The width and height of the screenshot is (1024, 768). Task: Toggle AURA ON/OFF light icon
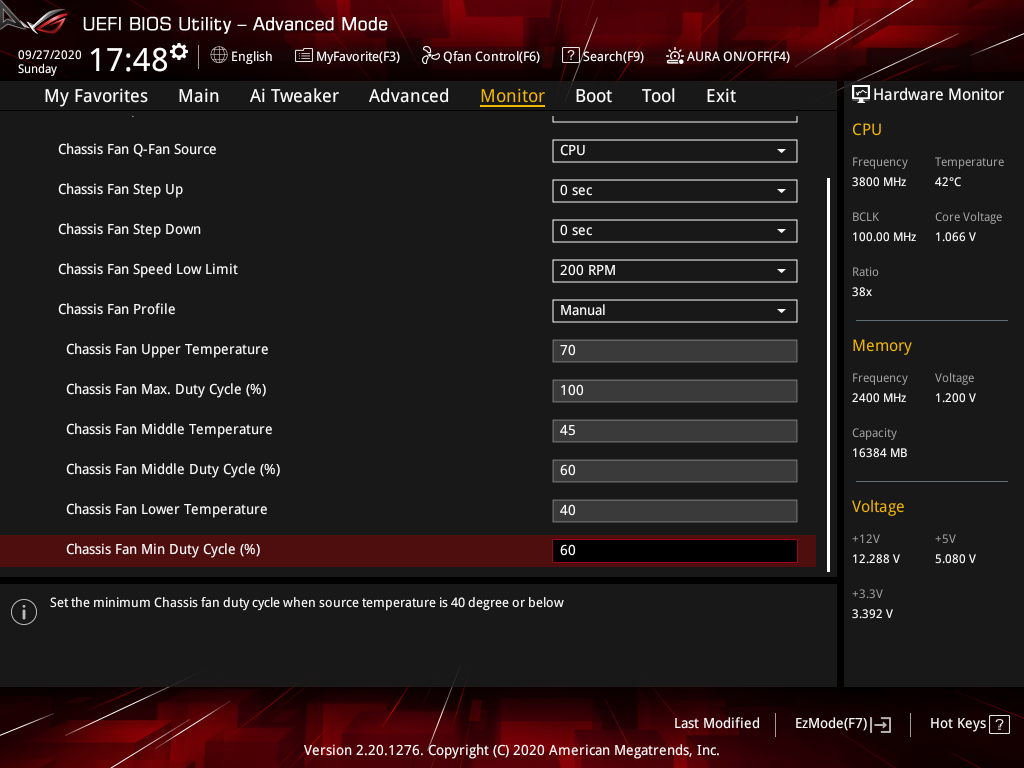pyautogui.click(x=675, y=56)
